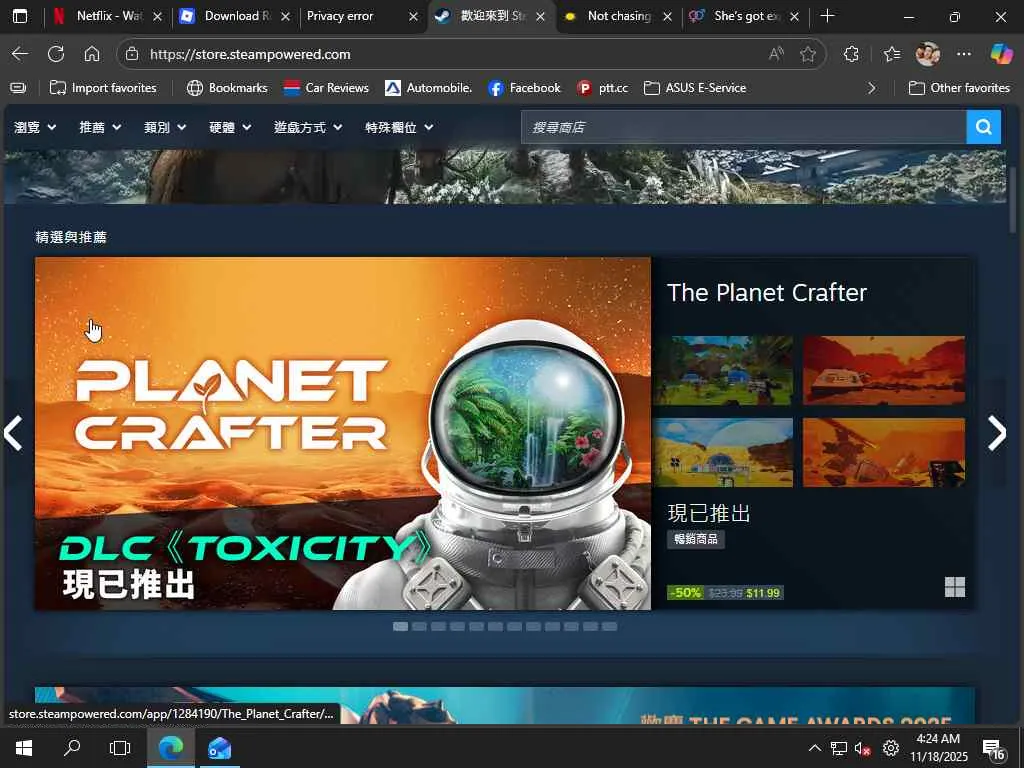Click the 暢銷商品 tag
This screenshot has width=1024, height=768.
click(x=696, y=539)
